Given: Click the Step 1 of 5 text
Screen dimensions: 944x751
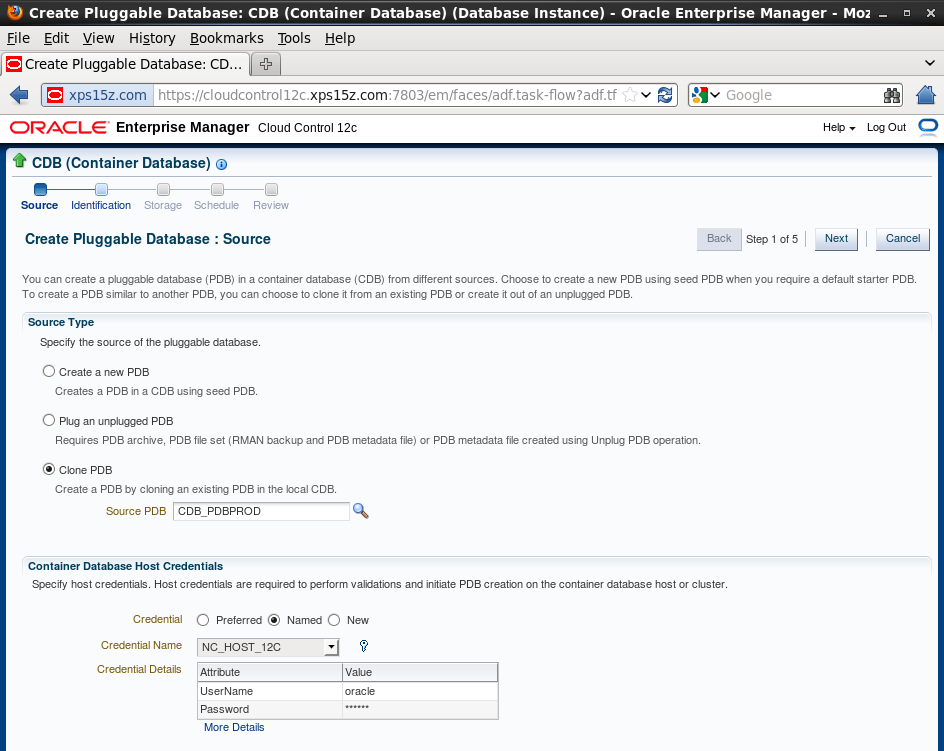Looking at the screenshot, I should 772,239.
